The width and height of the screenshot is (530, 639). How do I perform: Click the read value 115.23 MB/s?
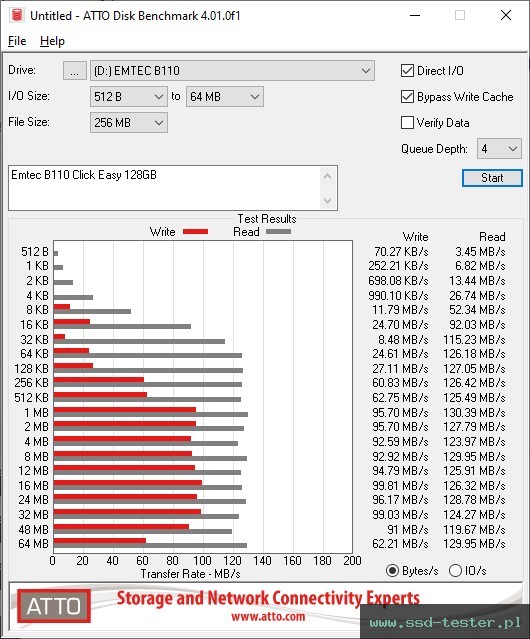tap(474, 339)
